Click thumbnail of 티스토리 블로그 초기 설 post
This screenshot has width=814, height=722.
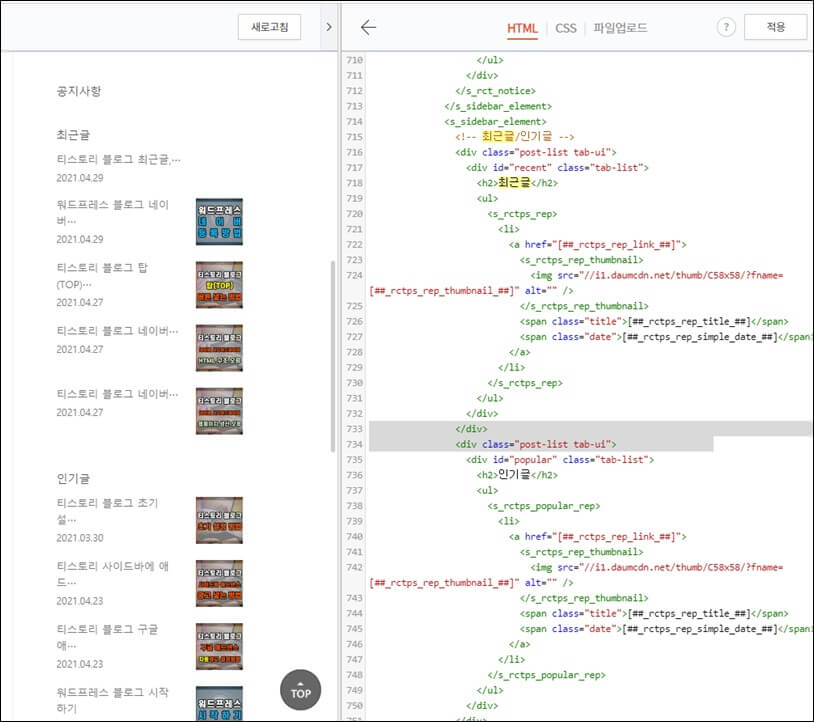tap(219, 520)
